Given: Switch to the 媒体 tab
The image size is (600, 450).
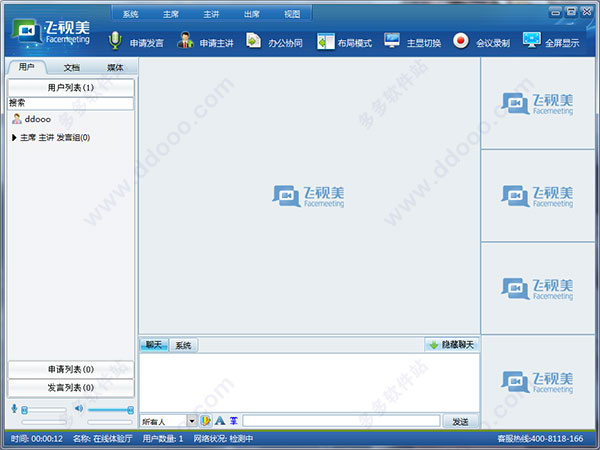Looking at the screenshot, I should coord(115,68).
